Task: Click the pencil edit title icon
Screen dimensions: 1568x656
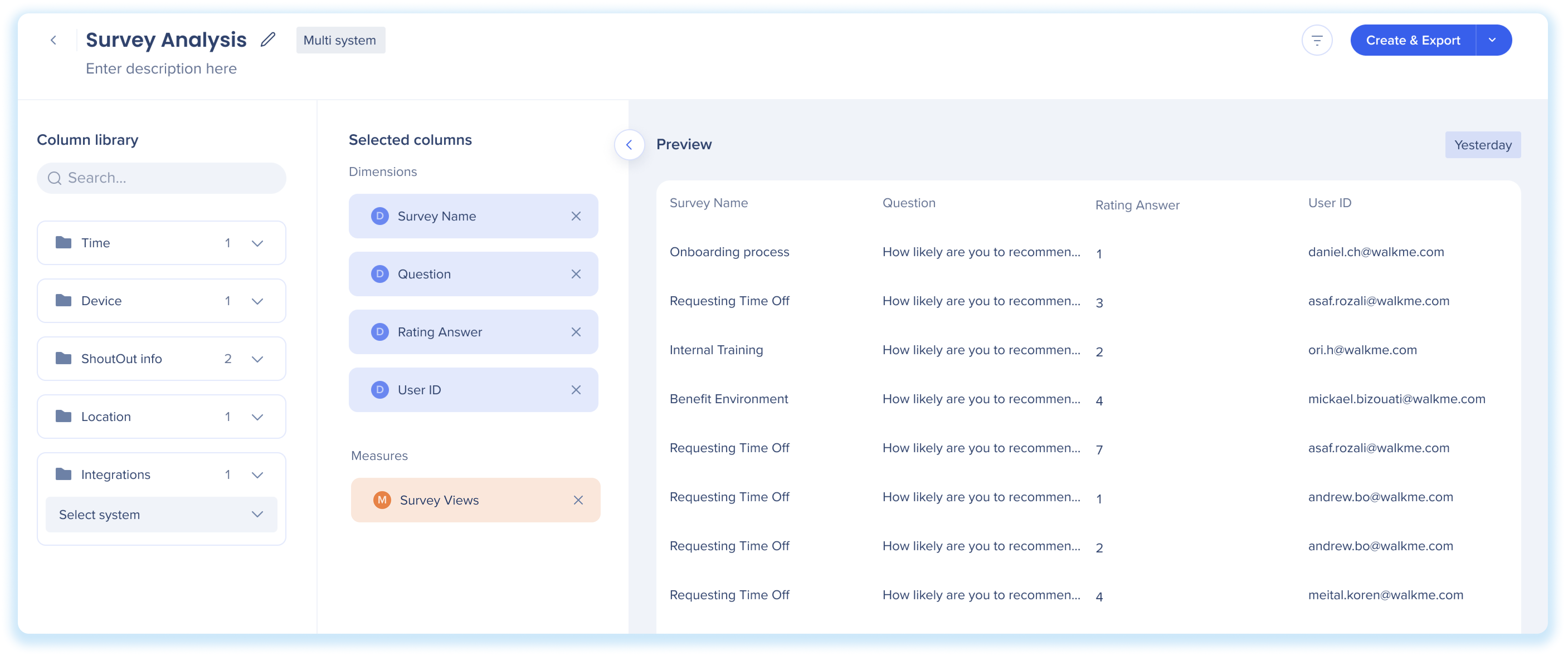Action: [x=268, y=40]
